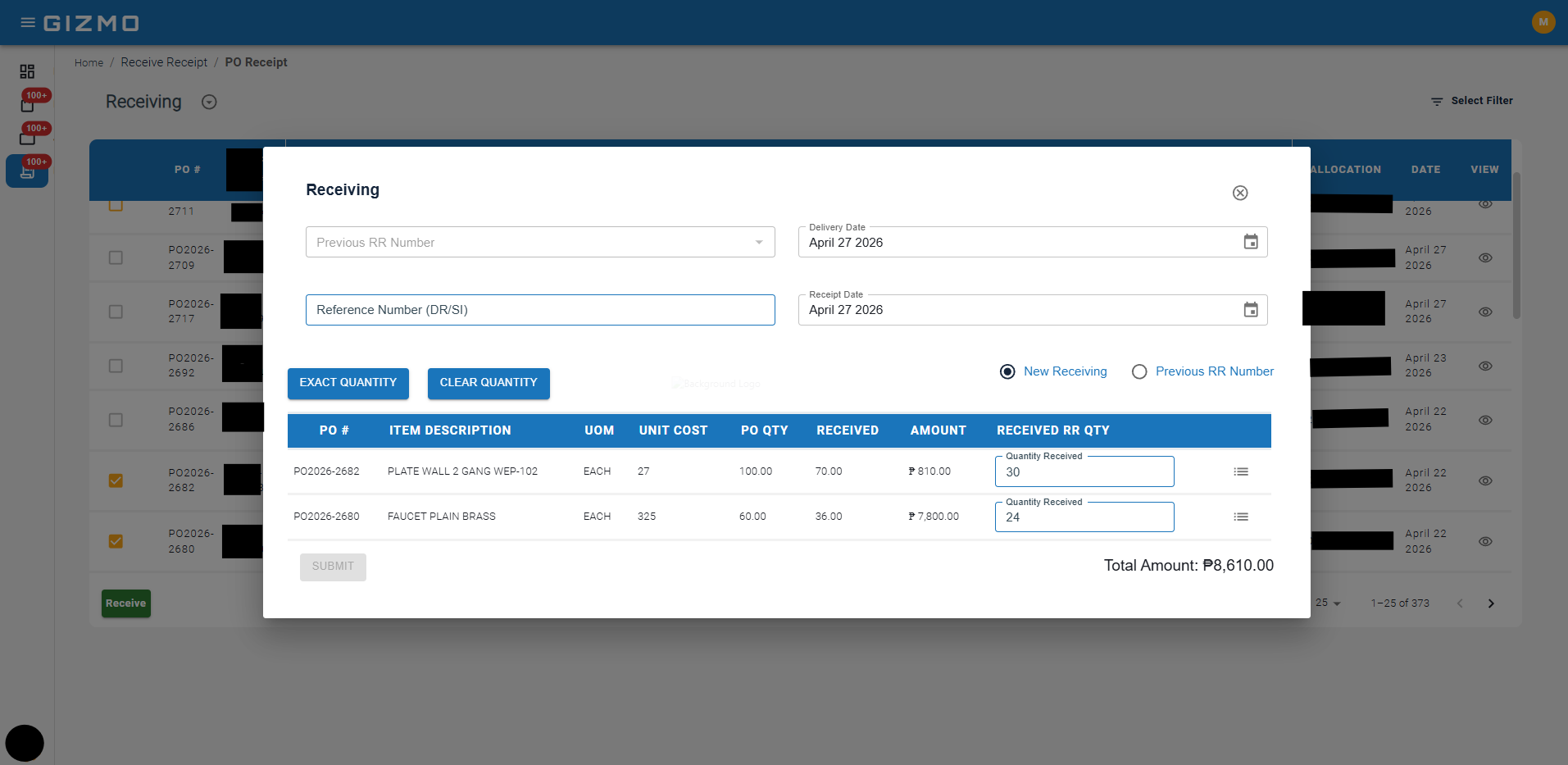1568x765 pixels.
Task: Click RECEIVED RR QTY header in dialog
Action: point(1053,430)
